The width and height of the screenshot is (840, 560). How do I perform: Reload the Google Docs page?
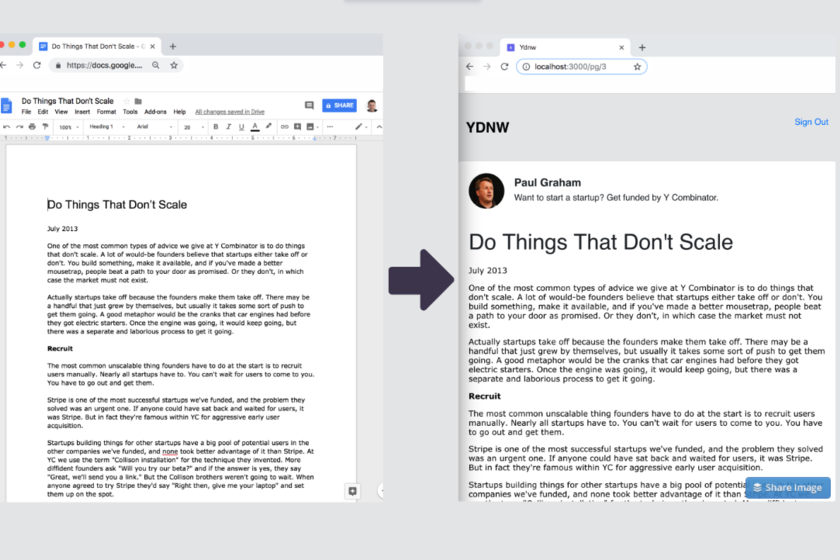[x=37, y=65]
